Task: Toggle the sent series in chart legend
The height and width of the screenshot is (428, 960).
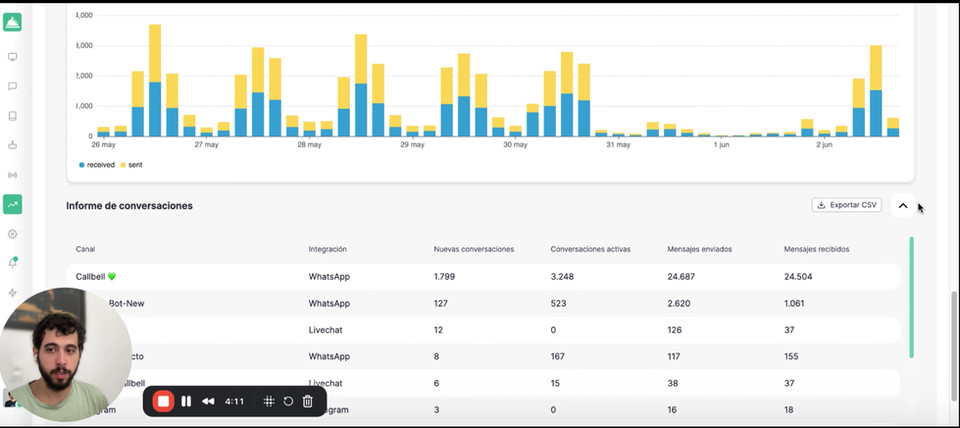Action: pyautogui.click(x=131, y=165)
